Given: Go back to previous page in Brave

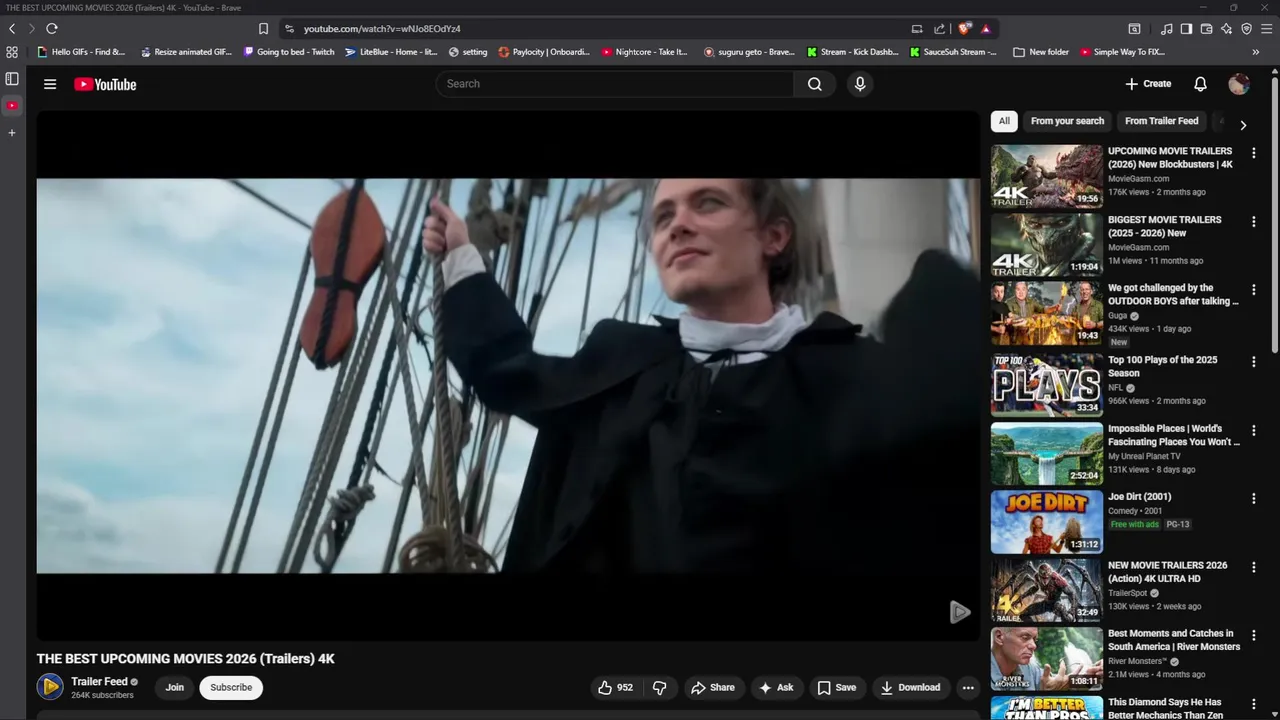Looking at the screenshot, I should [12, 29].
